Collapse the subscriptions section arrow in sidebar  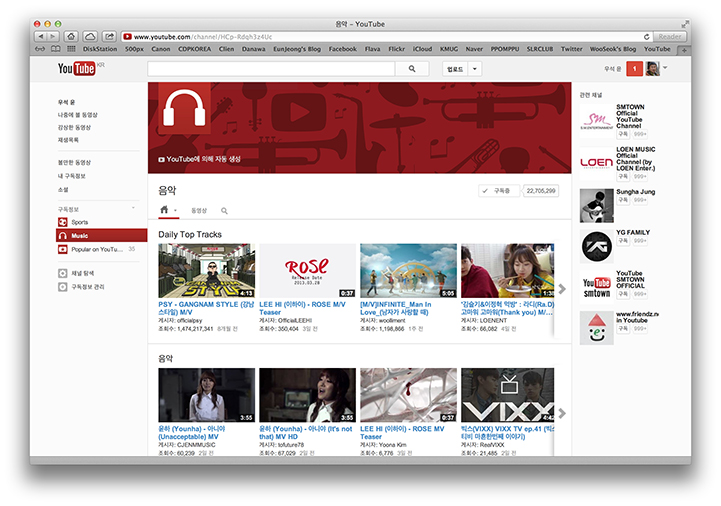coord(133,208)
